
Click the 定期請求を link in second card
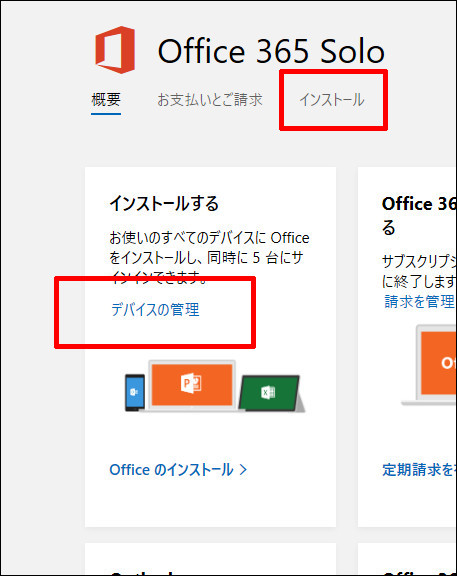[x=418, y=469]
